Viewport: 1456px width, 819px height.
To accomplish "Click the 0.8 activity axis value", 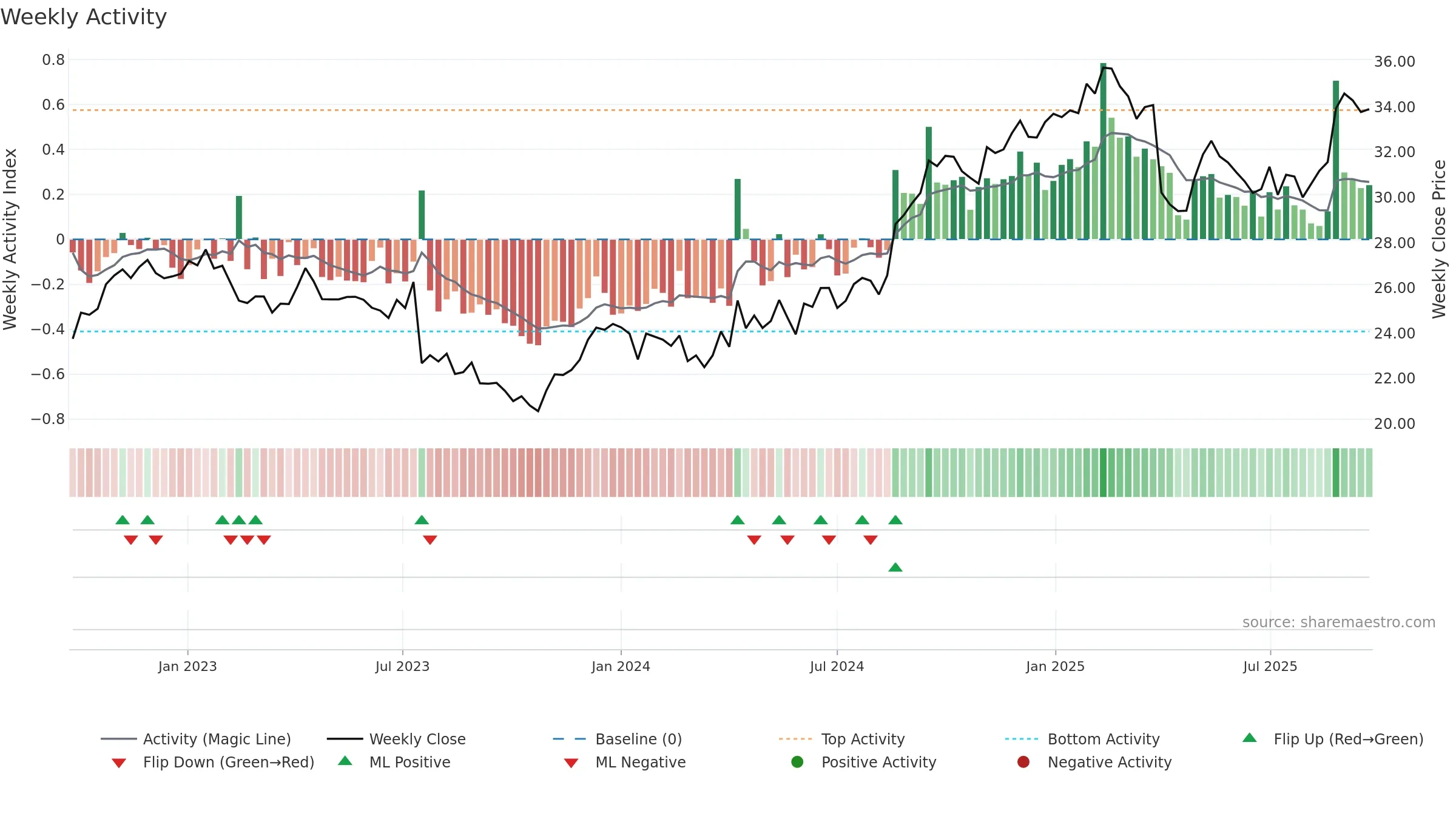I will (53, 59).
